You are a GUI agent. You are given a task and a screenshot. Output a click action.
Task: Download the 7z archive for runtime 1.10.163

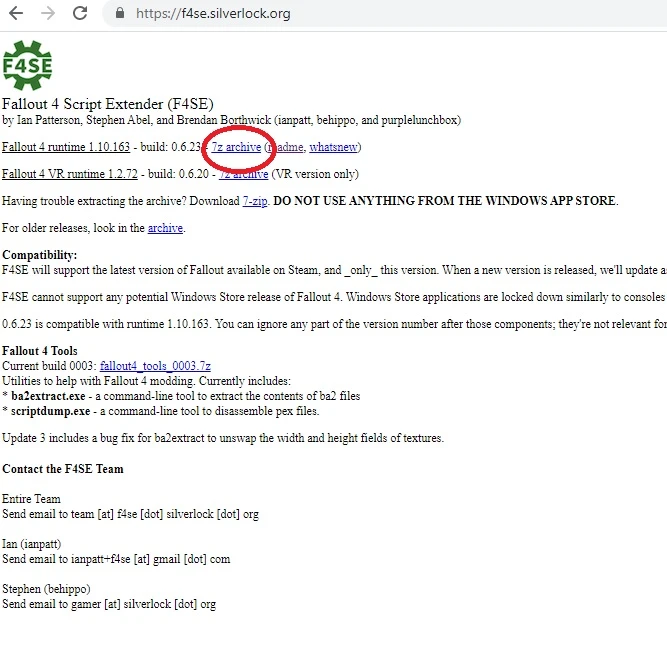point(237,147)
